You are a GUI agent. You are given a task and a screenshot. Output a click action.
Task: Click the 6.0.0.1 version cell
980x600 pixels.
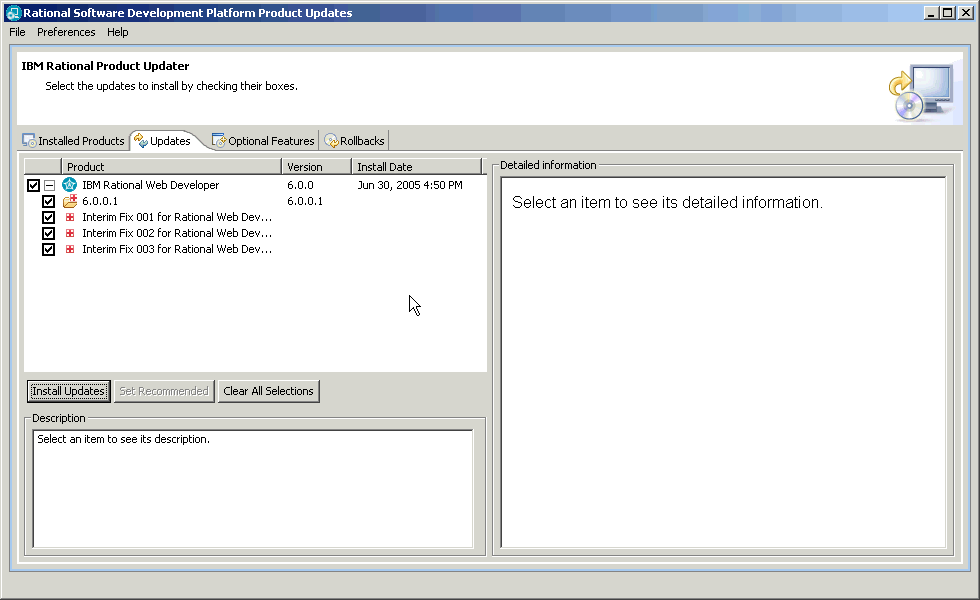305,201
